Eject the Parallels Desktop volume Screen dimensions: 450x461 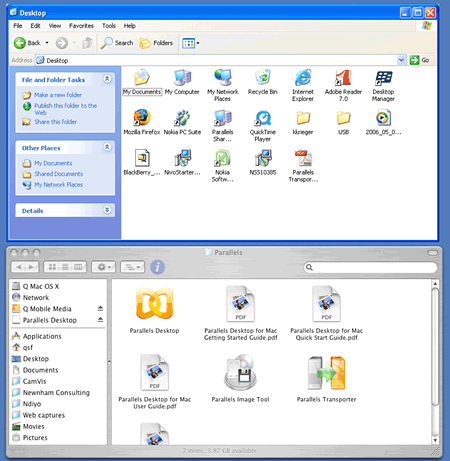pyautogui.click(x=100, y=320)
